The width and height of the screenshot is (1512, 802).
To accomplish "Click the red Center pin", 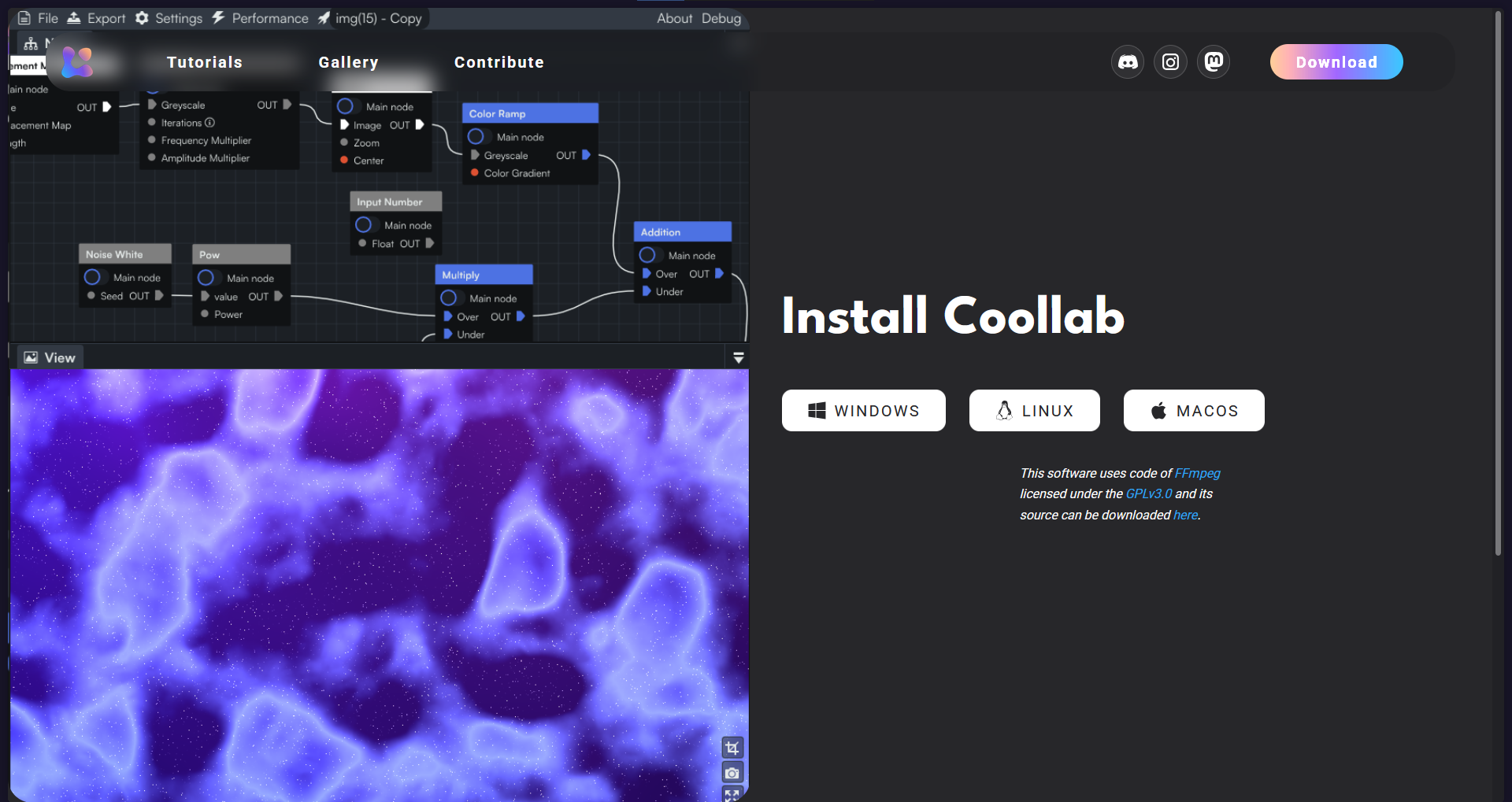I will pyautogui.click(x=344, y=161).
